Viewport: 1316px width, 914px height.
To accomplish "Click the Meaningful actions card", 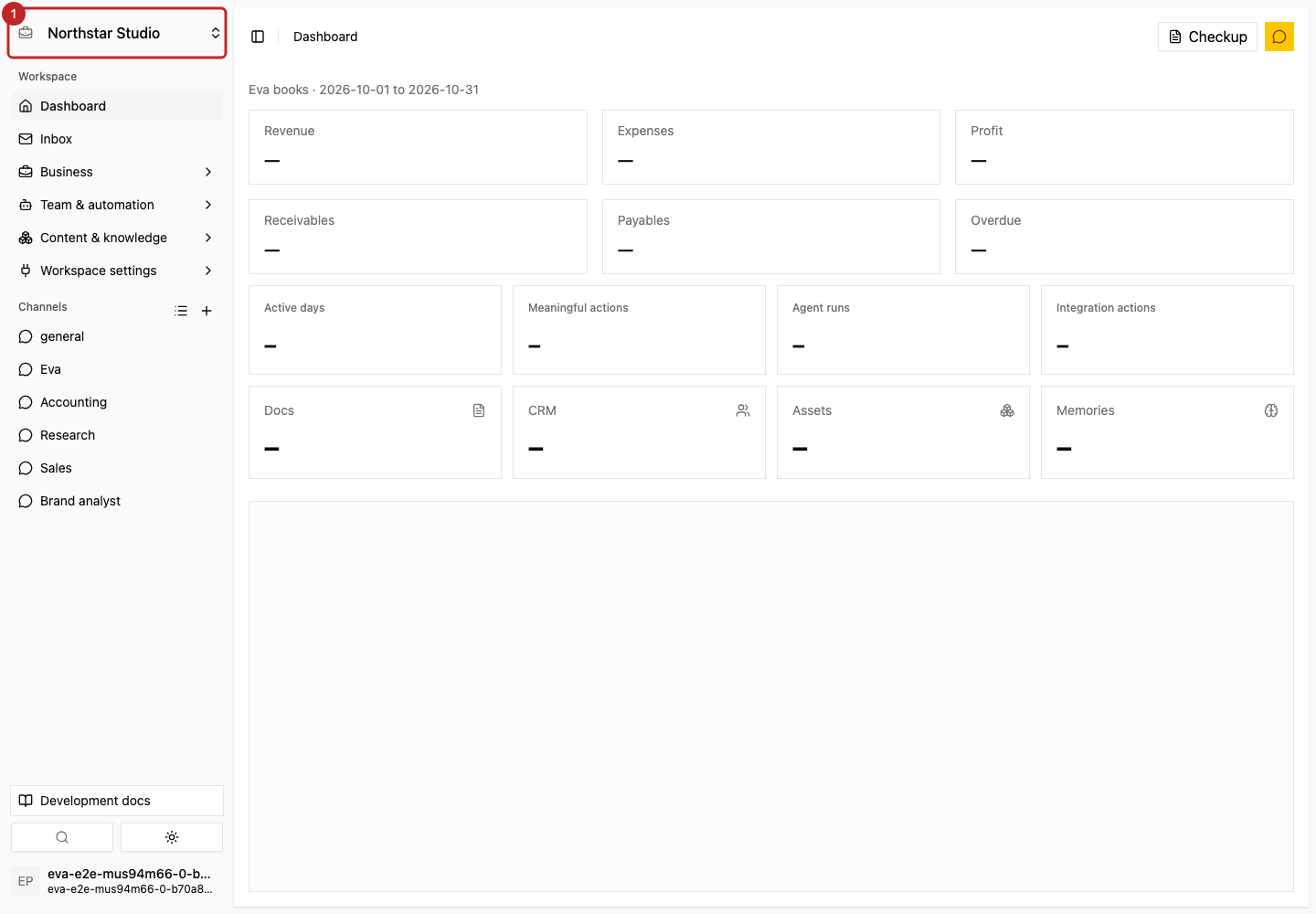I will pos(639,330).
